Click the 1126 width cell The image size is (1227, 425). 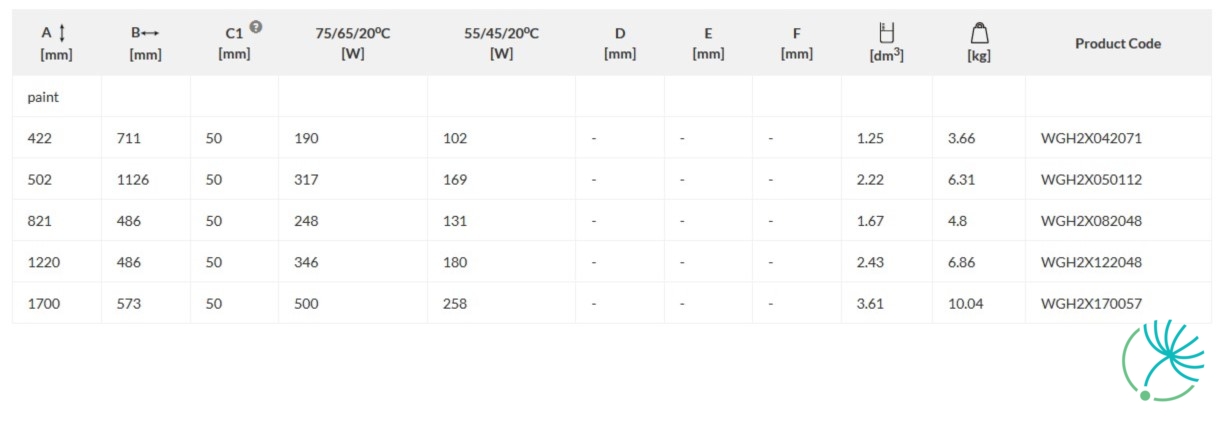pyautogui.click(x=133, y=180)
